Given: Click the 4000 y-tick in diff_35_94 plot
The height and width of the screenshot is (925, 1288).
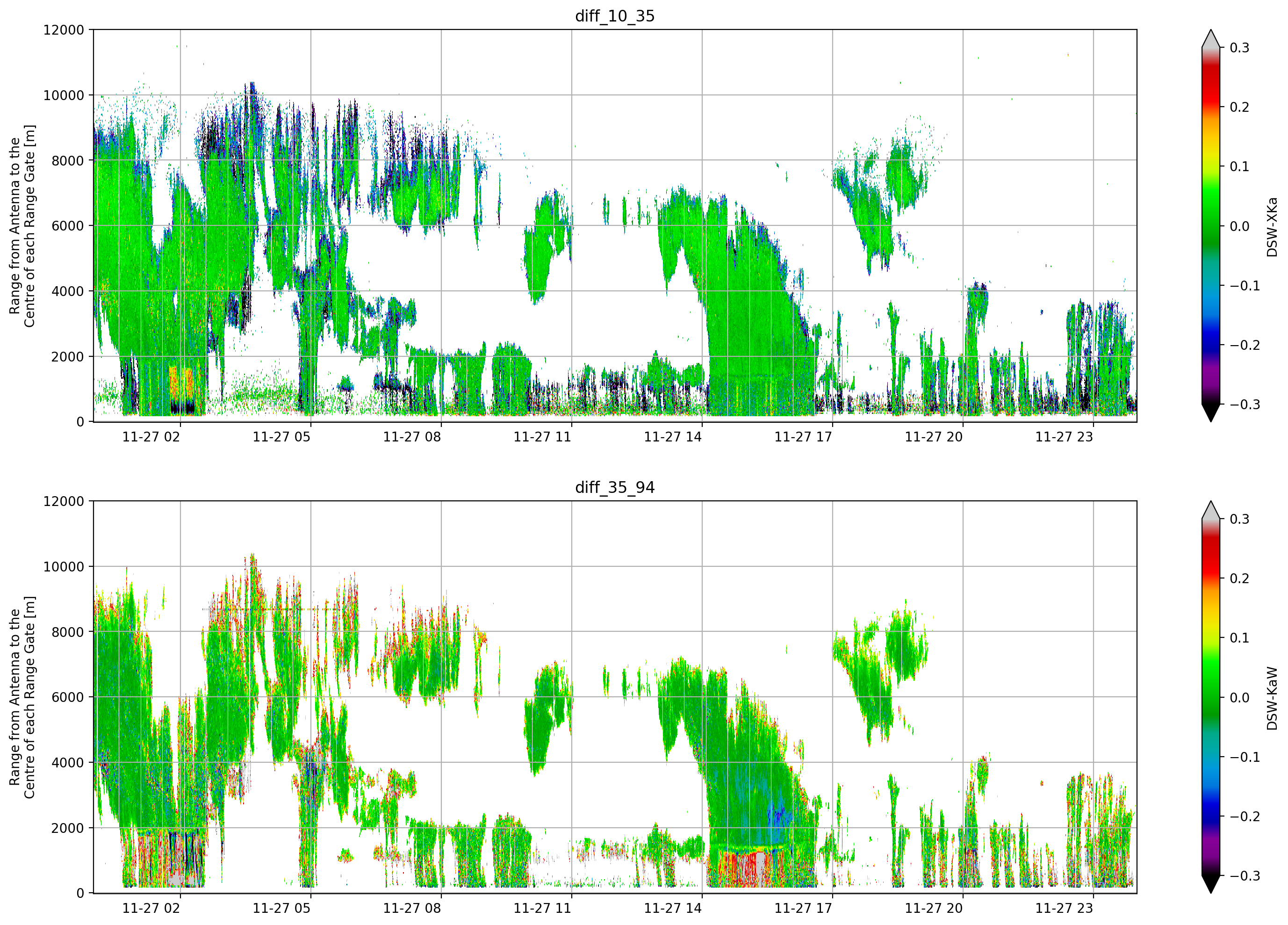Looking at the screenshot, I should point(68,763).
